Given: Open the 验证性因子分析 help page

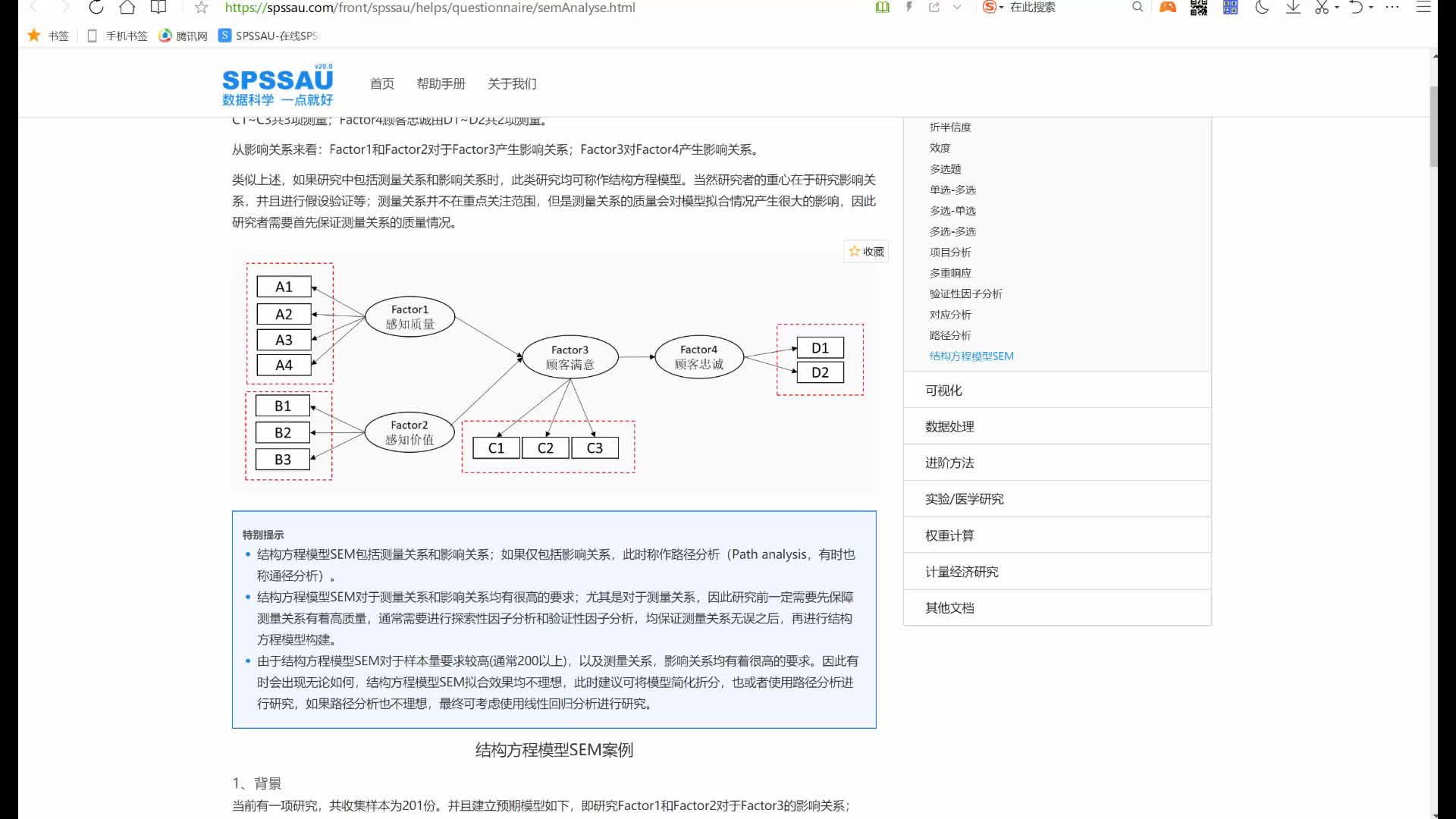Looking at the screenshot, I should (x=966, y=293).
